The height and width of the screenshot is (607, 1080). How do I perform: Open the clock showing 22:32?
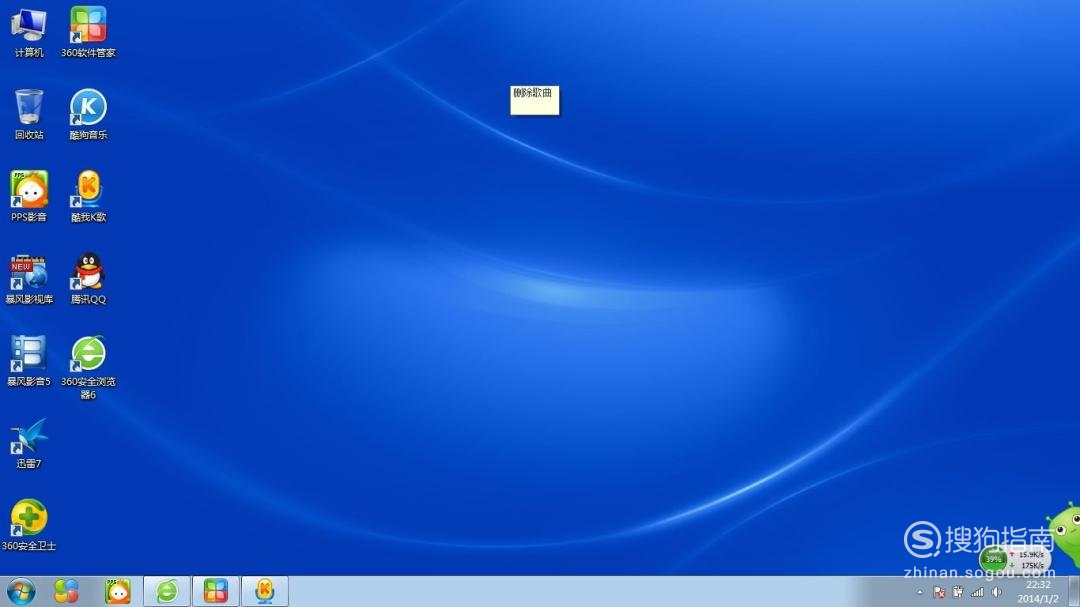pos(1038,592)
